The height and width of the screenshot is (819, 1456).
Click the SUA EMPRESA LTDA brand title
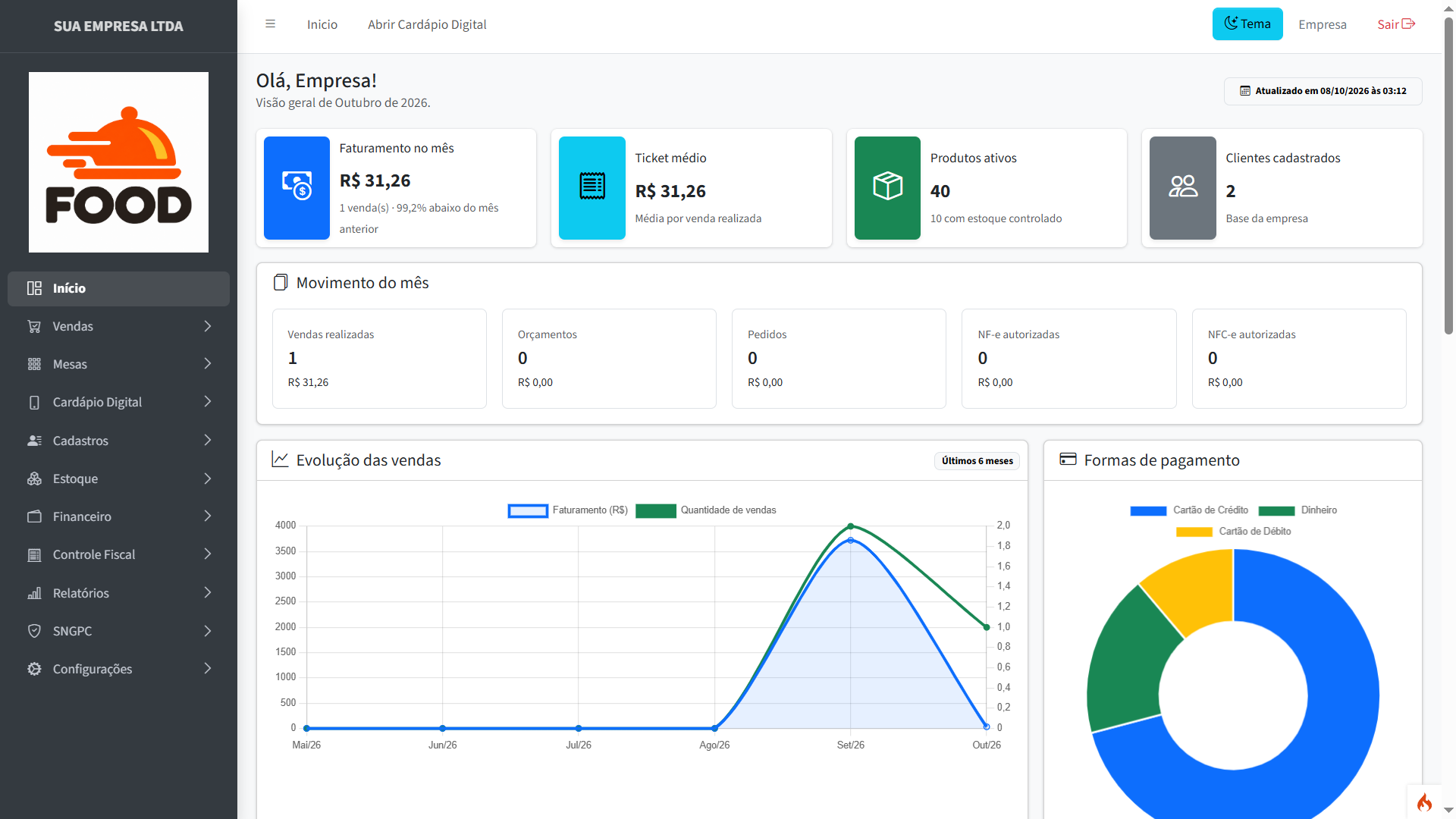pos(118,26)
